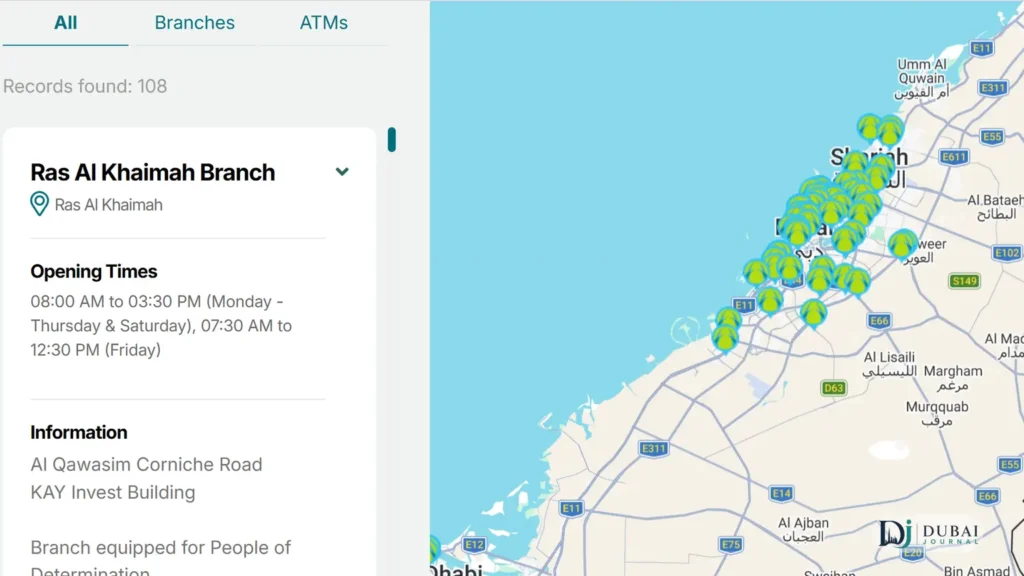This screenshot has width=1024, height=576.
Task: Click the left marker of the northernmost pair
Action: click(869, 126)
